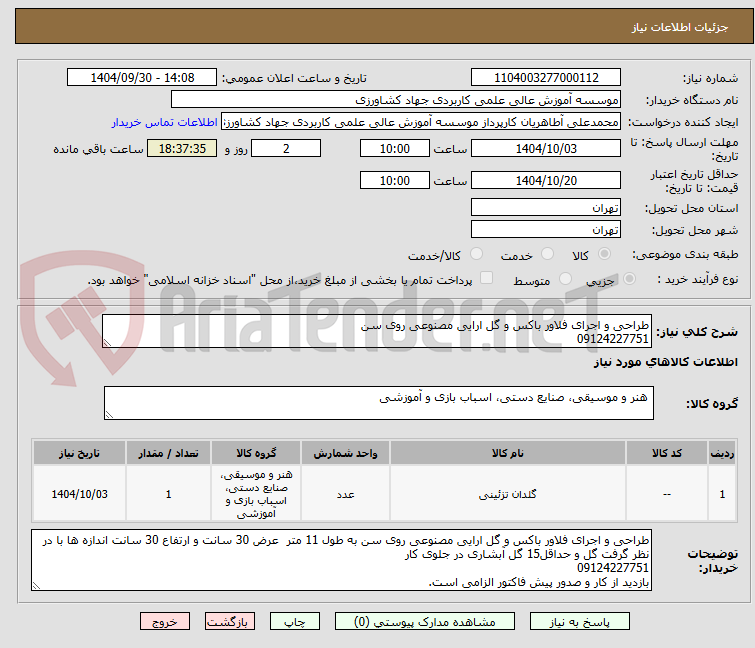Image resolution: width=755 pixels, height=648 pixels.
Task: Click the remaining time 18:37:35 field
Action: pyautogui.click(x=182, y=148)
